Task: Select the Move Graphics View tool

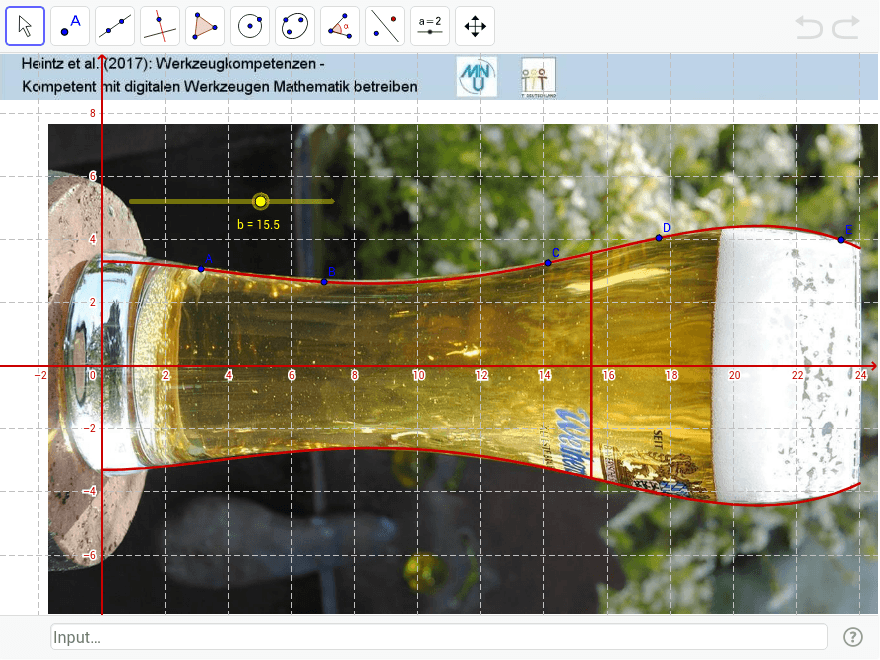Action: 475,26
